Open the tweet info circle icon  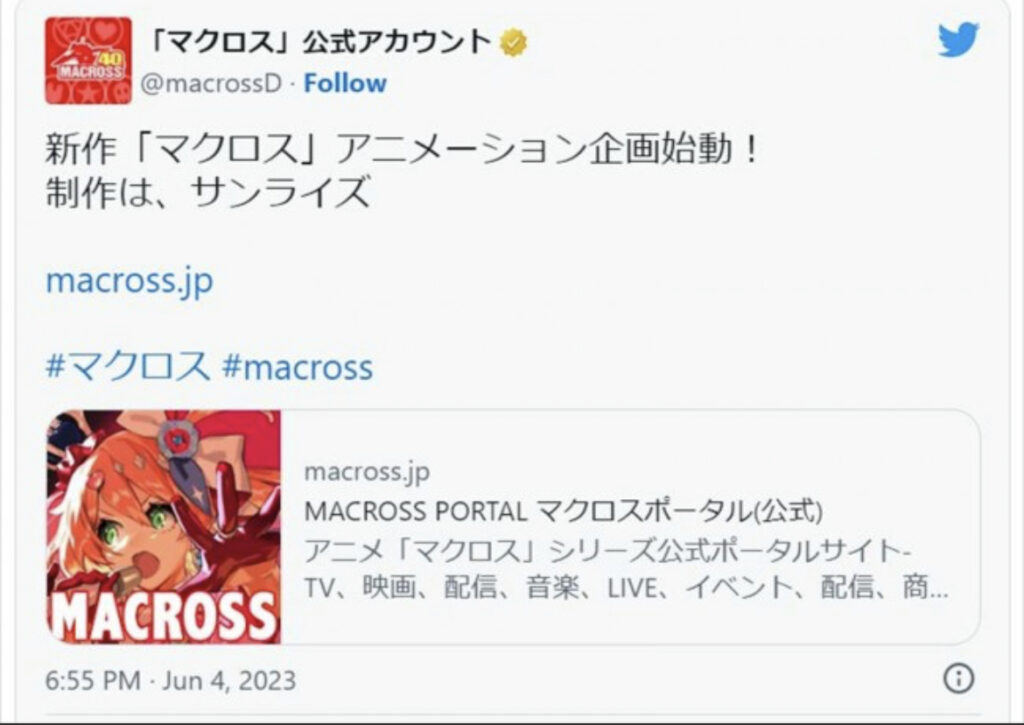tap(959, 678)
